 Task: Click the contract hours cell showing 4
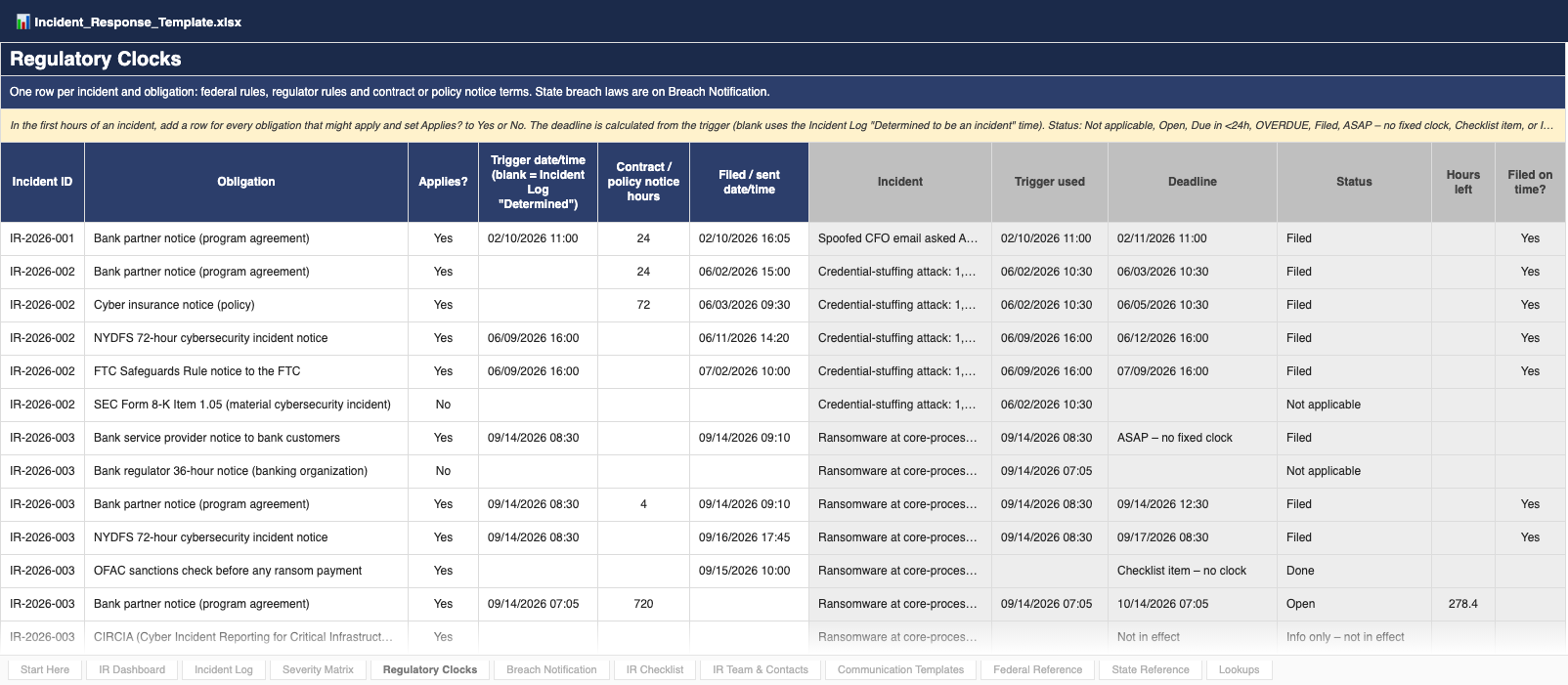643,504
